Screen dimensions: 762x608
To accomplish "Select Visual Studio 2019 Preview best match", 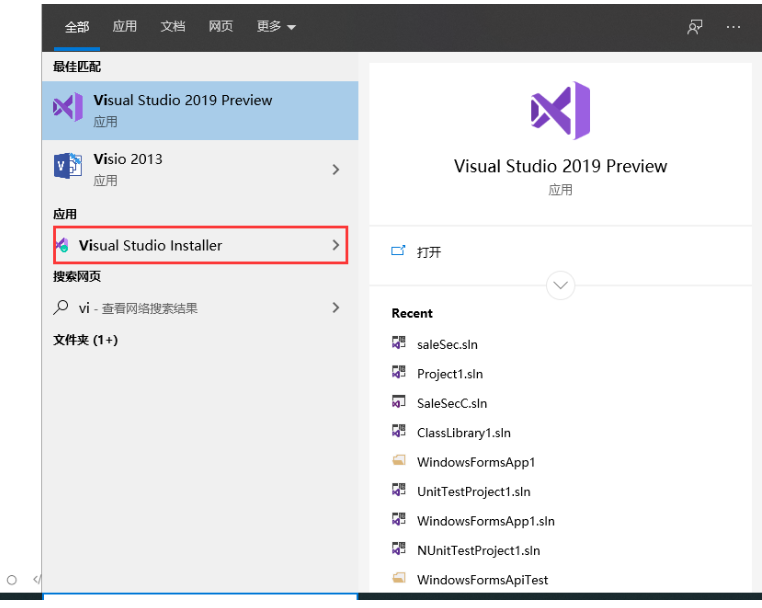I will (x=200, y=110).
